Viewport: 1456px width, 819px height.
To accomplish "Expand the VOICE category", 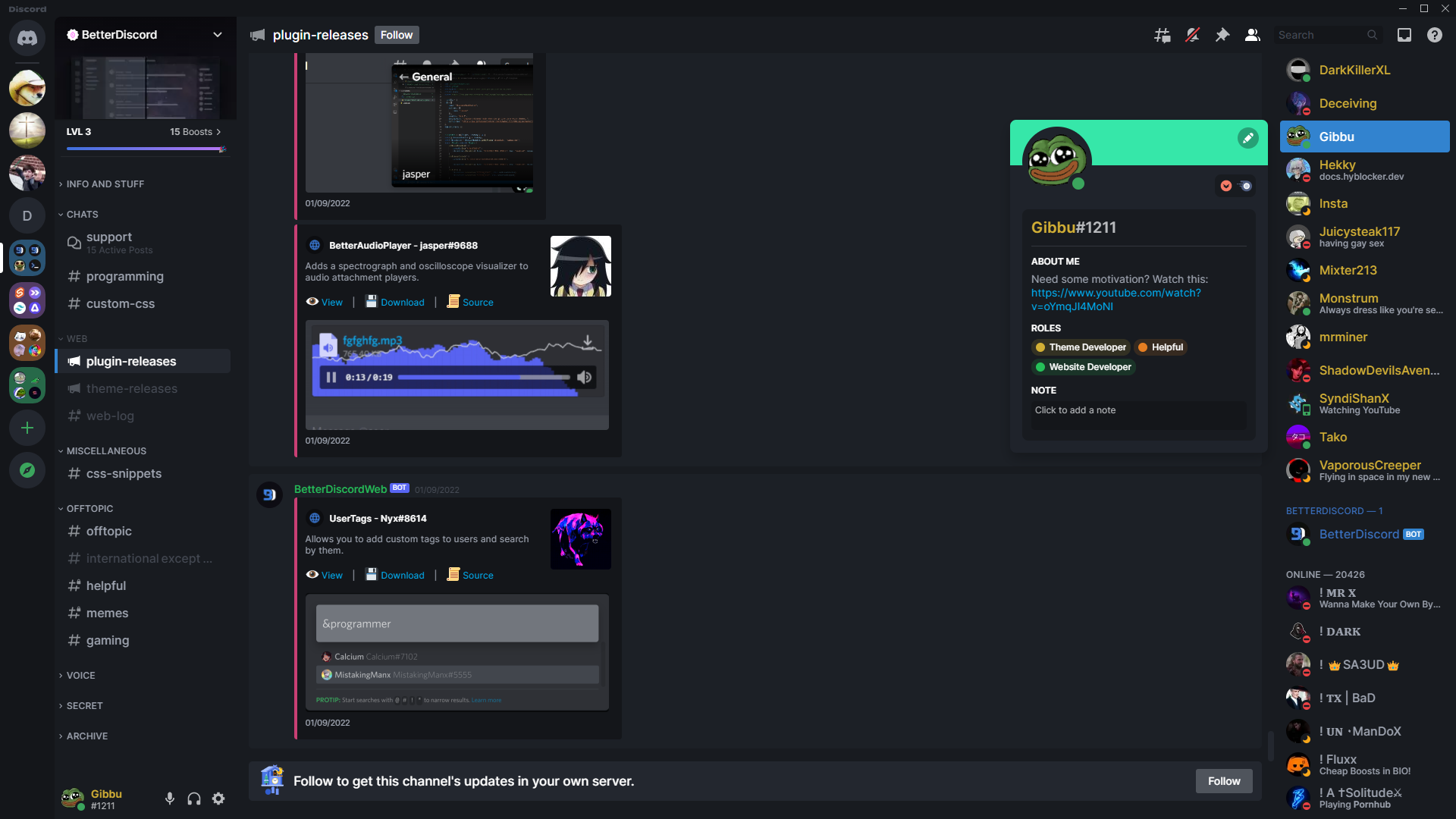I will pos(80,675).
